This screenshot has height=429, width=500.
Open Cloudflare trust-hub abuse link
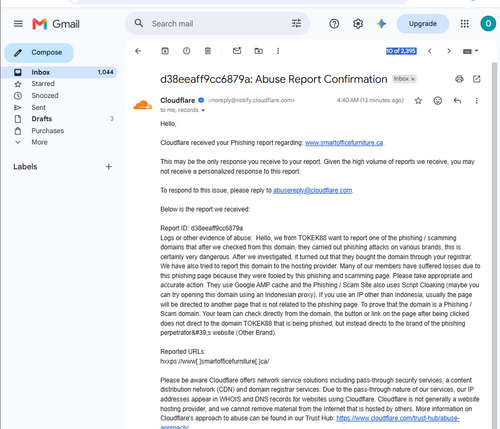point(398,418)
